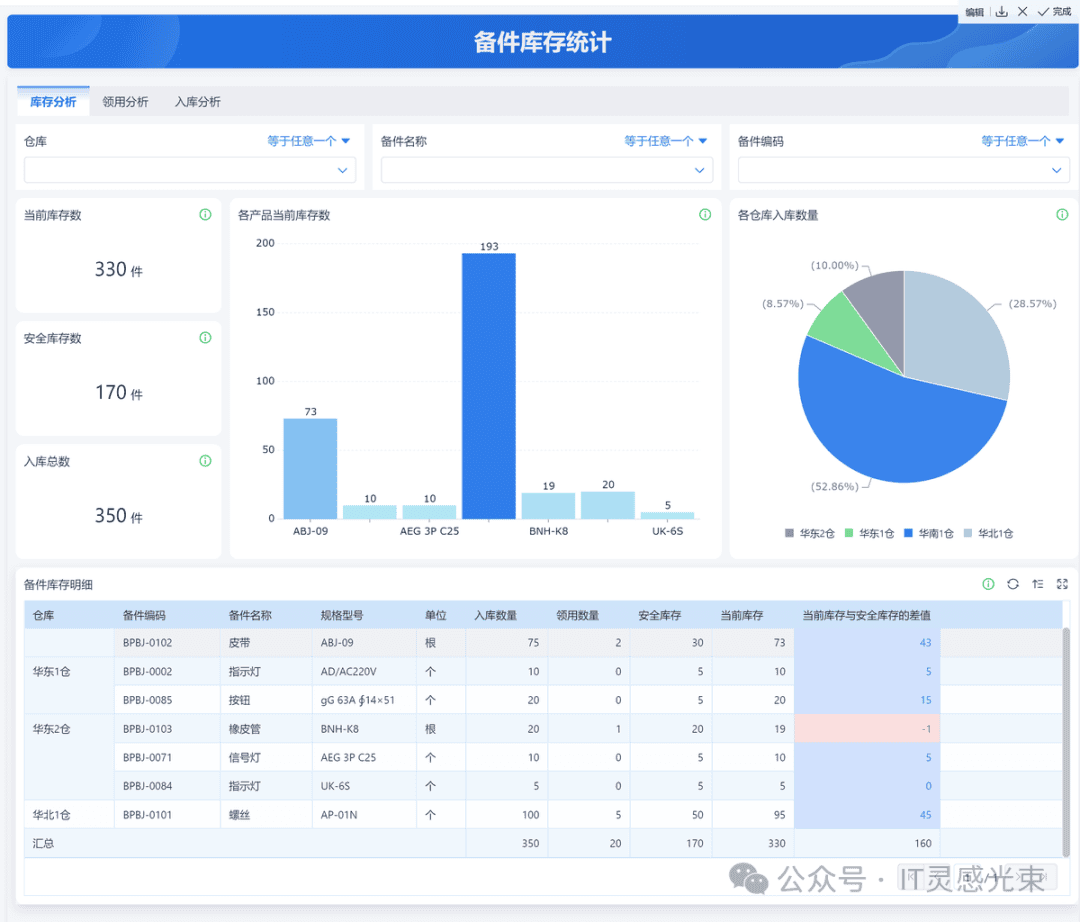Click the red -1 difference cell

867,729
